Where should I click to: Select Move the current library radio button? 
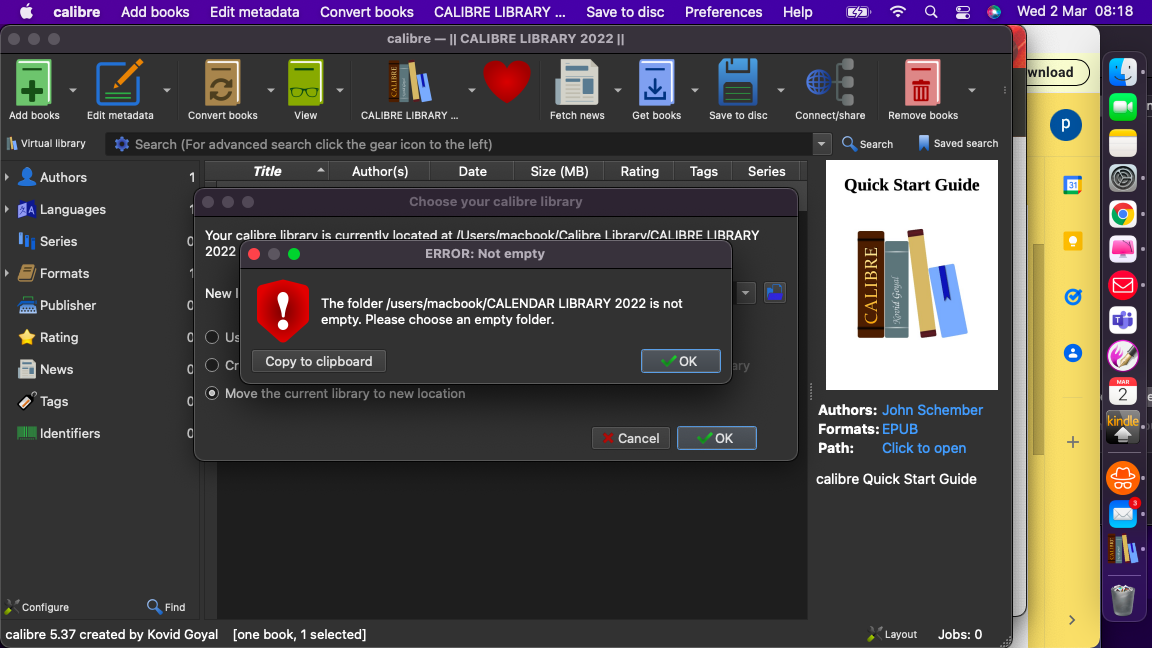pyautogui.click(x=212, y=394)
